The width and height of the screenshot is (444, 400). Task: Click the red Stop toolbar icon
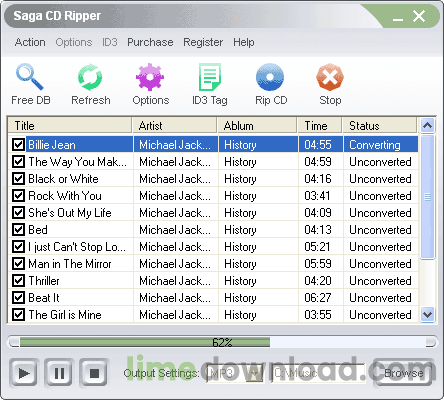pyautogui.click(x=330, y=77)
